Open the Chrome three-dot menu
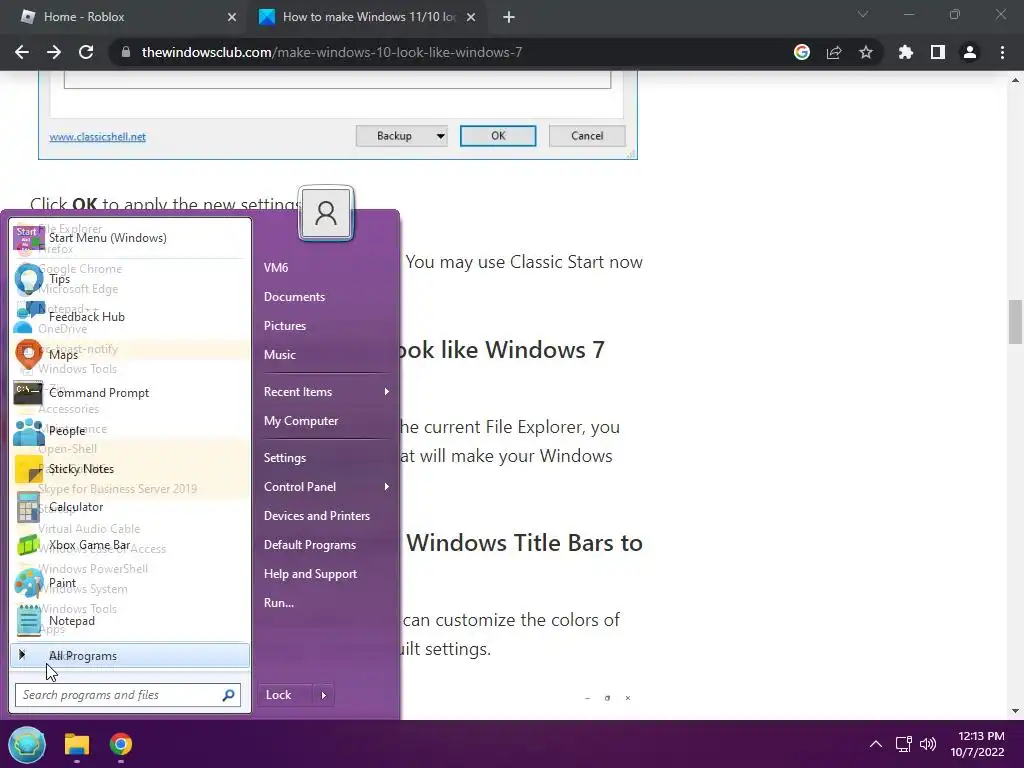Screen dimensions: 1024x768 [x=1002, y=52]
